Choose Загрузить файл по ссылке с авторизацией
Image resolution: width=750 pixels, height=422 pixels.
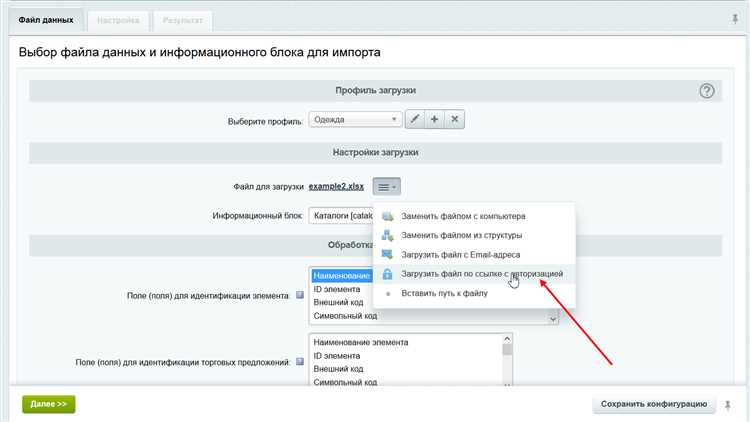click(474, 274)
